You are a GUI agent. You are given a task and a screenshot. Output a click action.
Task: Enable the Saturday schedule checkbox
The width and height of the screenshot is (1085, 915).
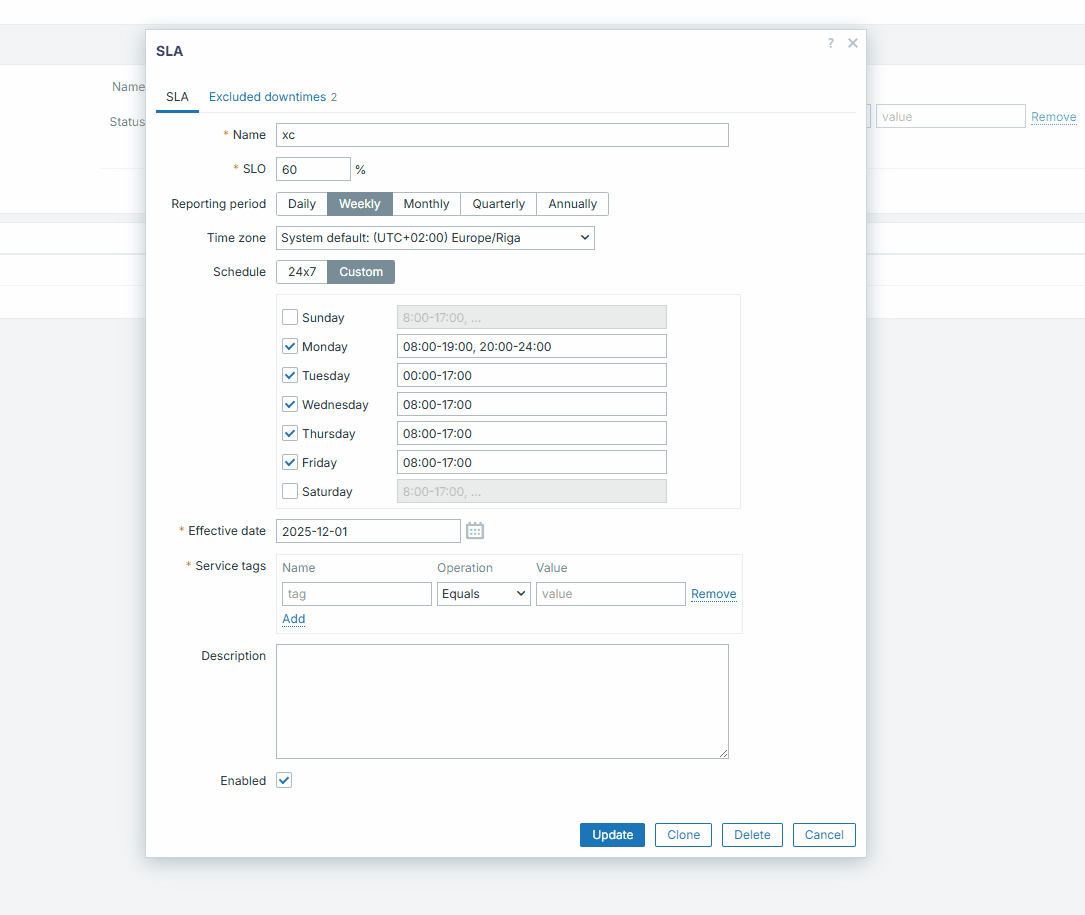[x=290, y=491]
